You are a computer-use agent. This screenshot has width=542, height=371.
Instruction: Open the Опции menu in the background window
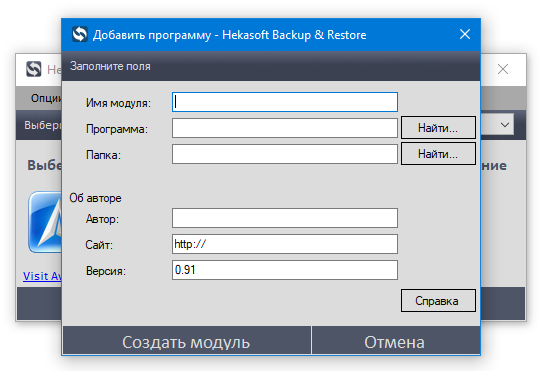[46, 98]
